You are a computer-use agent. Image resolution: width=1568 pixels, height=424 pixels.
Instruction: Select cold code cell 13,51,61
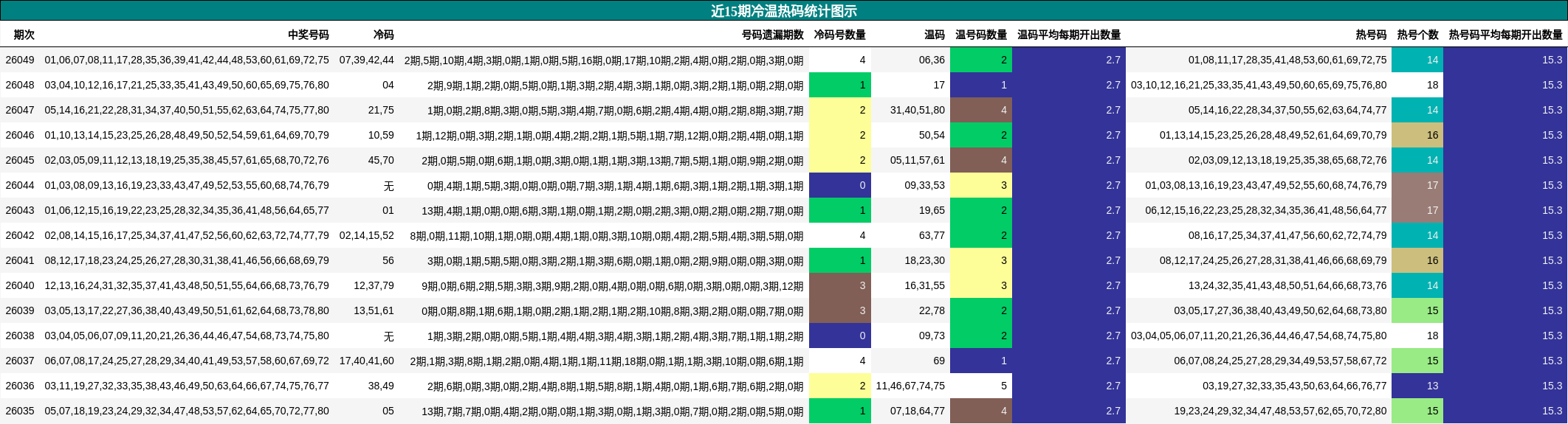click(374, 310)
